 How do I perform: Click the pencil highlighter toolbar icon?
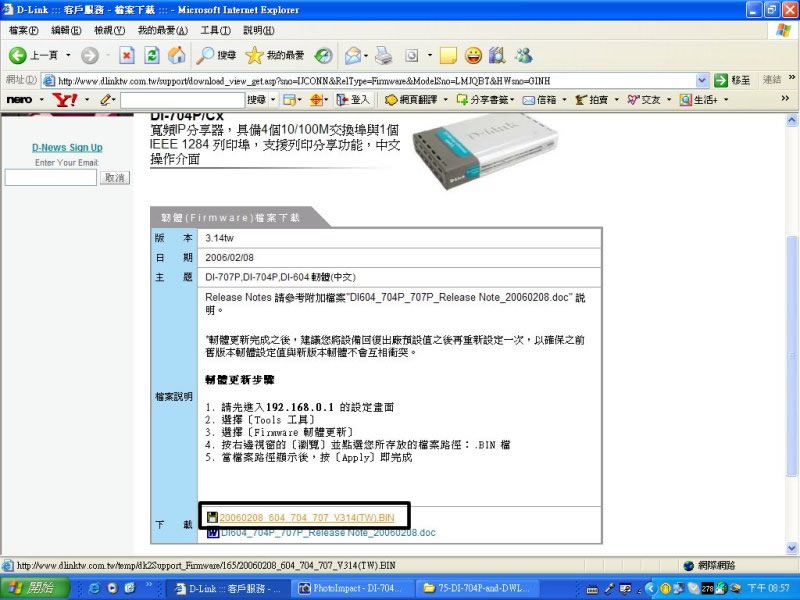coord(105,99)
